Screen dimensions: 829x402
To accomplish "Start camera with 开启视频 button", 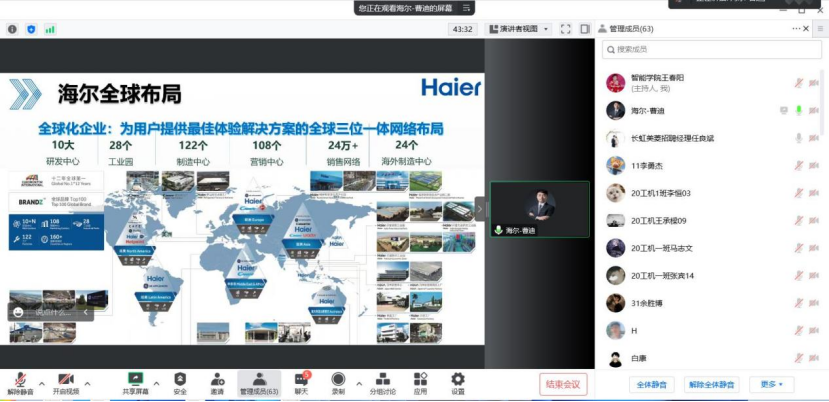I will 66,385.
